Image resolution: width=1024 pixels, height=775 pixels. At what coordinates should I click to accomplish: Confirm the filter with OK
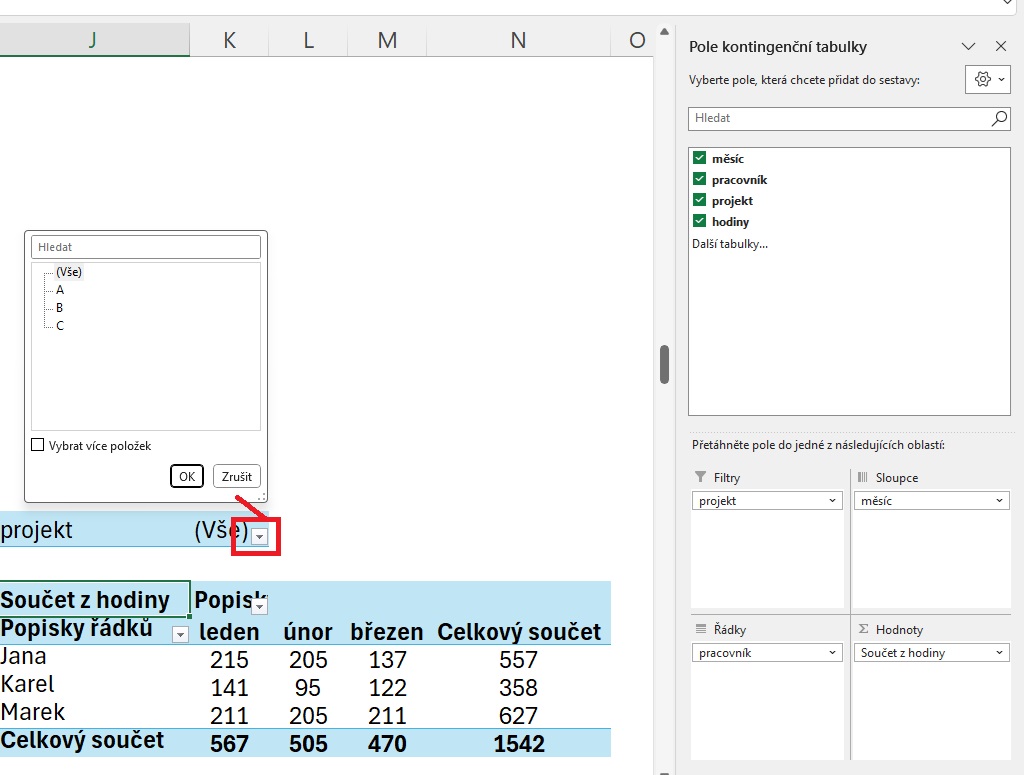point(187,477)
